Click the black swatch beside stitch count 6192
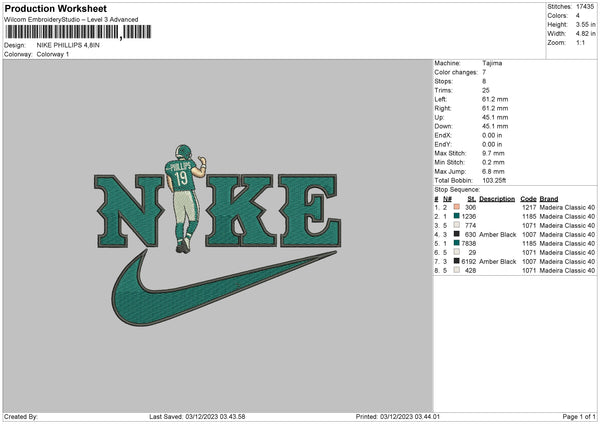 point(456,261)
